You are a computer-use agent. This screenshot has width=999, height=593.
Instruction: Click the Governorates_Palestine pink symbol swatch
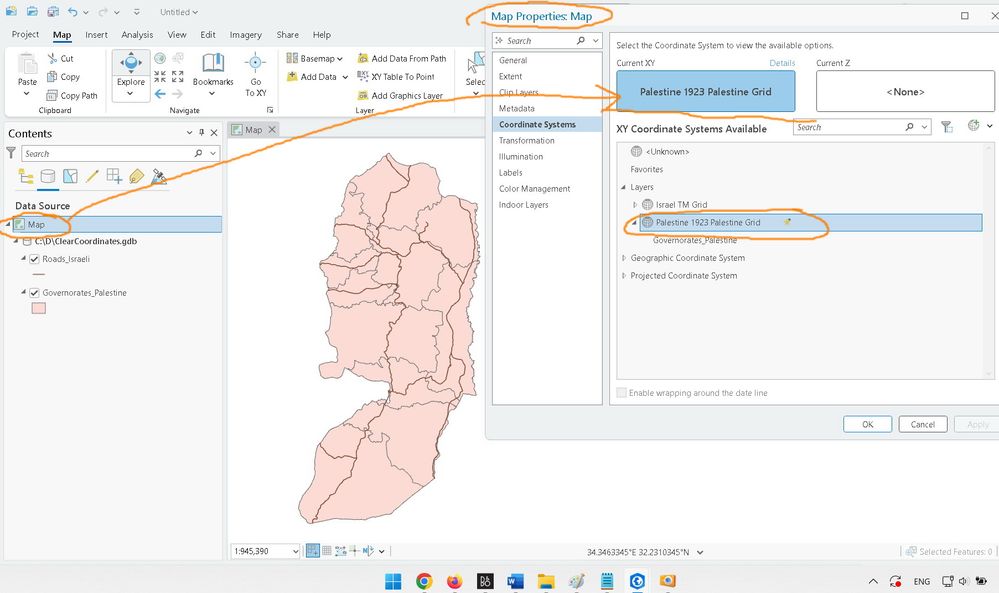click(39, 308)
